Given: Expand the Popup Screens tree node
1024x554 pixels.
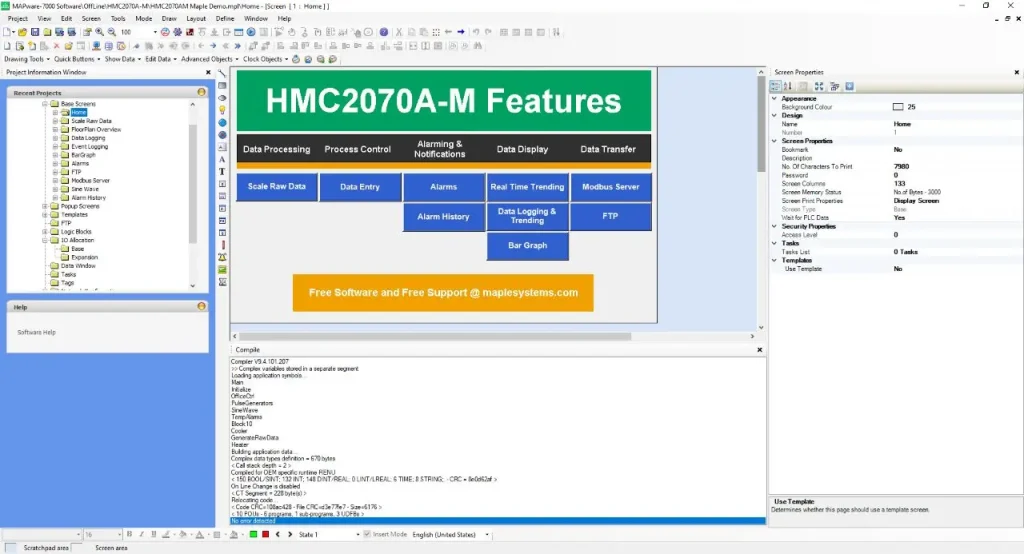Looking at the screenshot, I should point(45,206).
